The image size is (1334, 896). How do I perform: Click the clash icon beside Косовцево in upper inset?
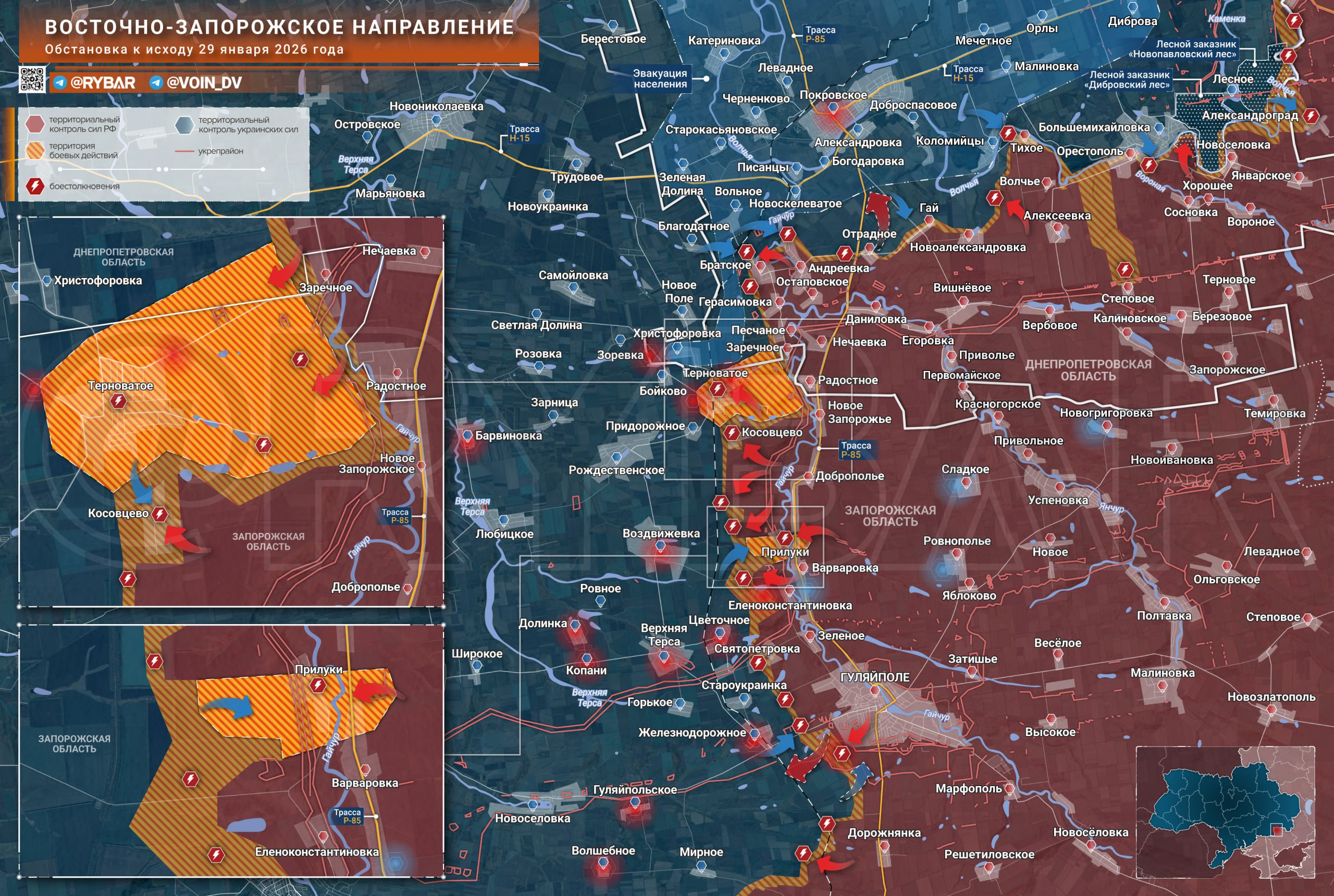tap(159, 514)
